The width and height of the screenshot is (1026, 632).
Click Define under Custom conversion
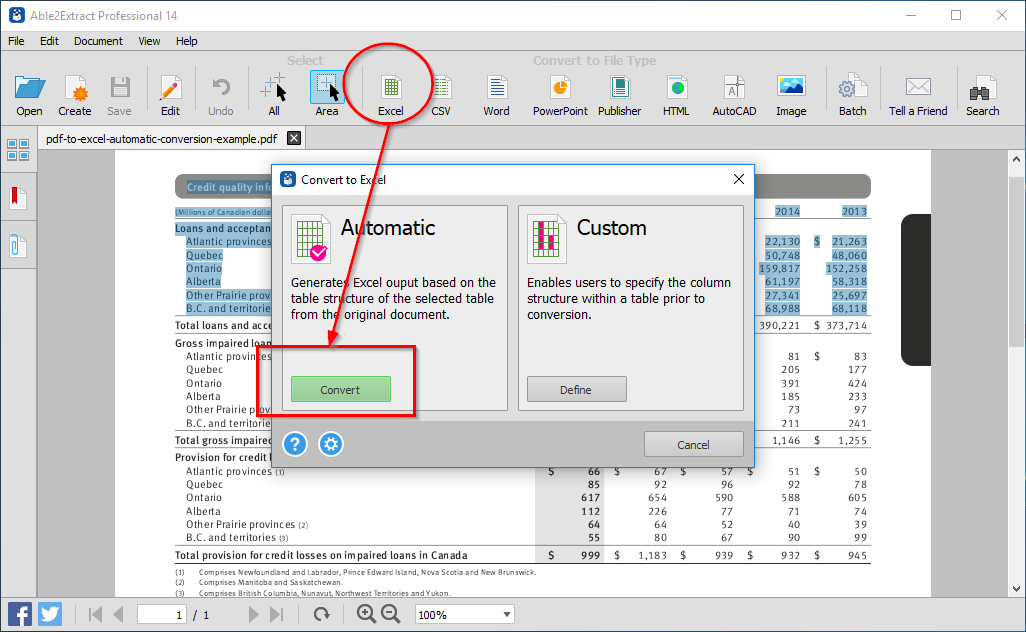click(x=576, y=389)
